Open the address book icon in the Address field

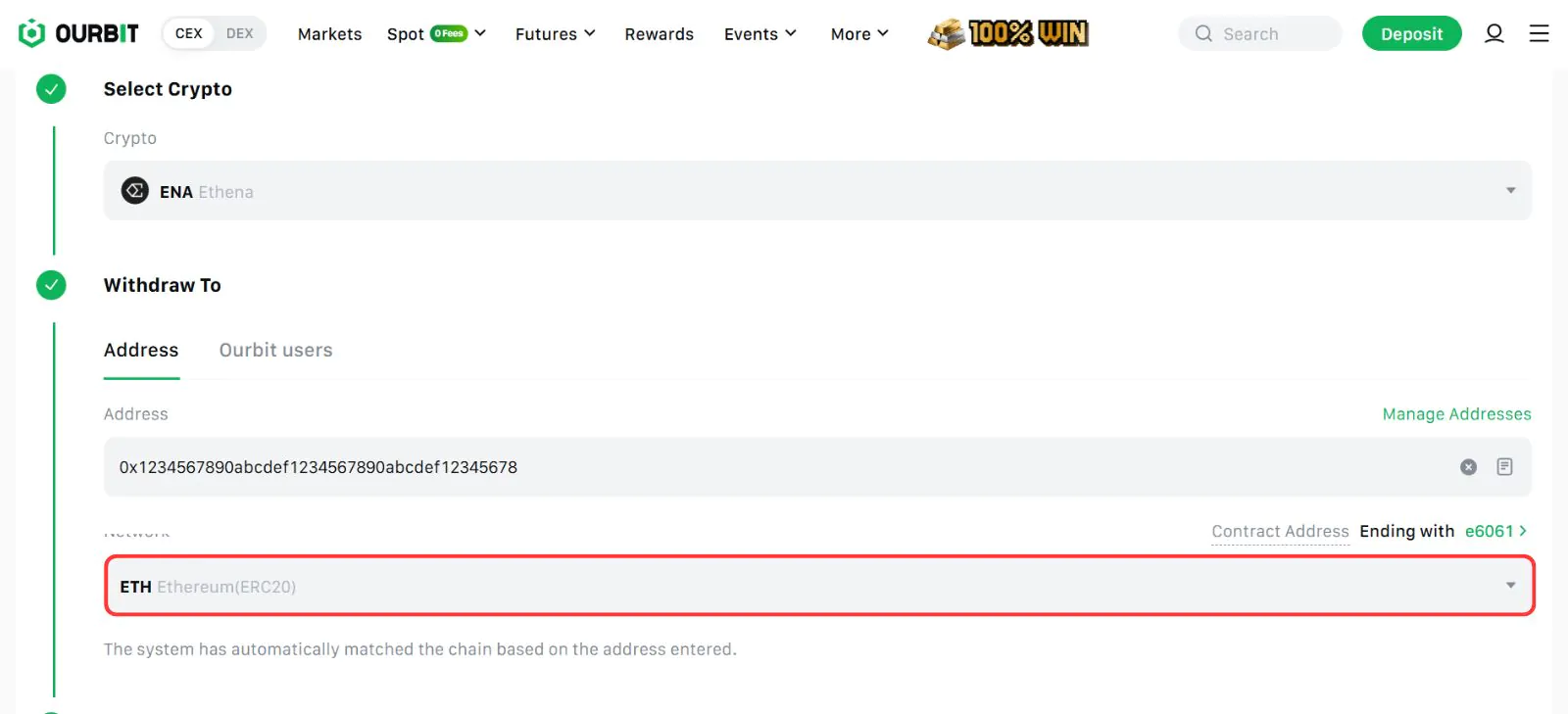[1504, 467]
